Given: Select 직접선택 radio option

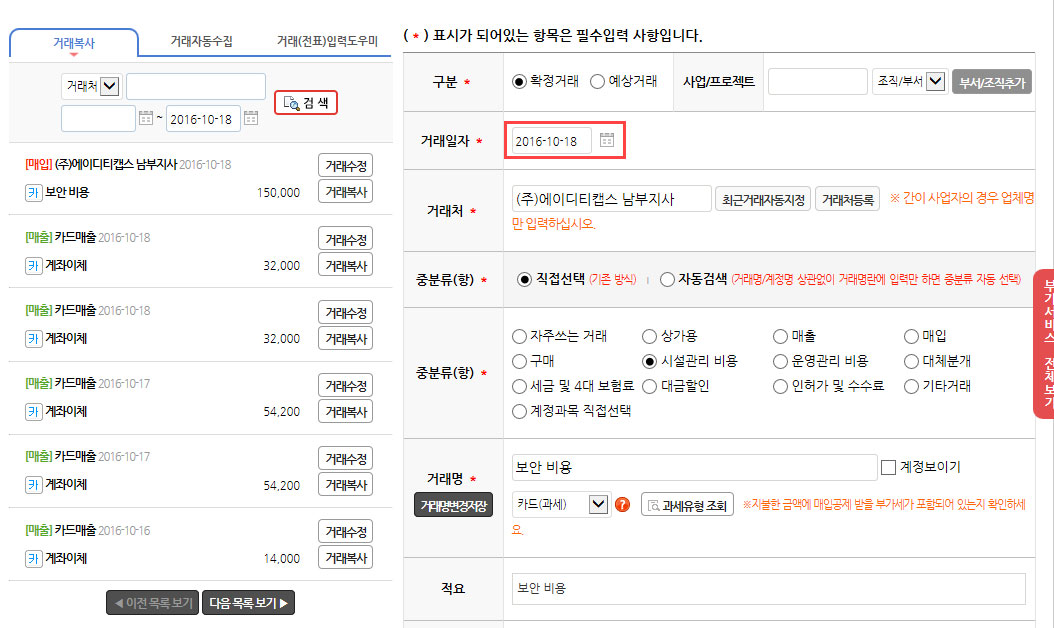Looking at the screenshot, I should point(524,280).
